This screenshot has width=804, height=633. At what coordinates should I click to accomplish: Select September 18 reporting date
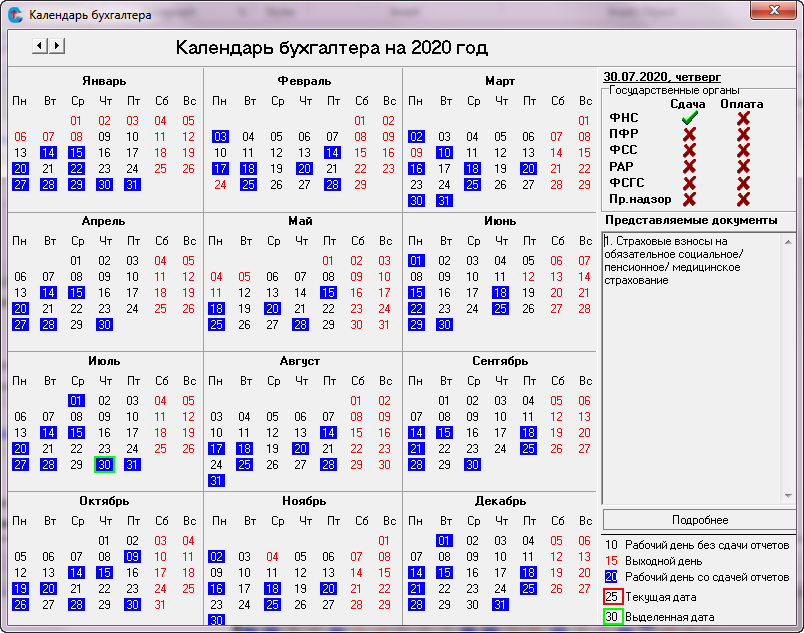point(528,432)
